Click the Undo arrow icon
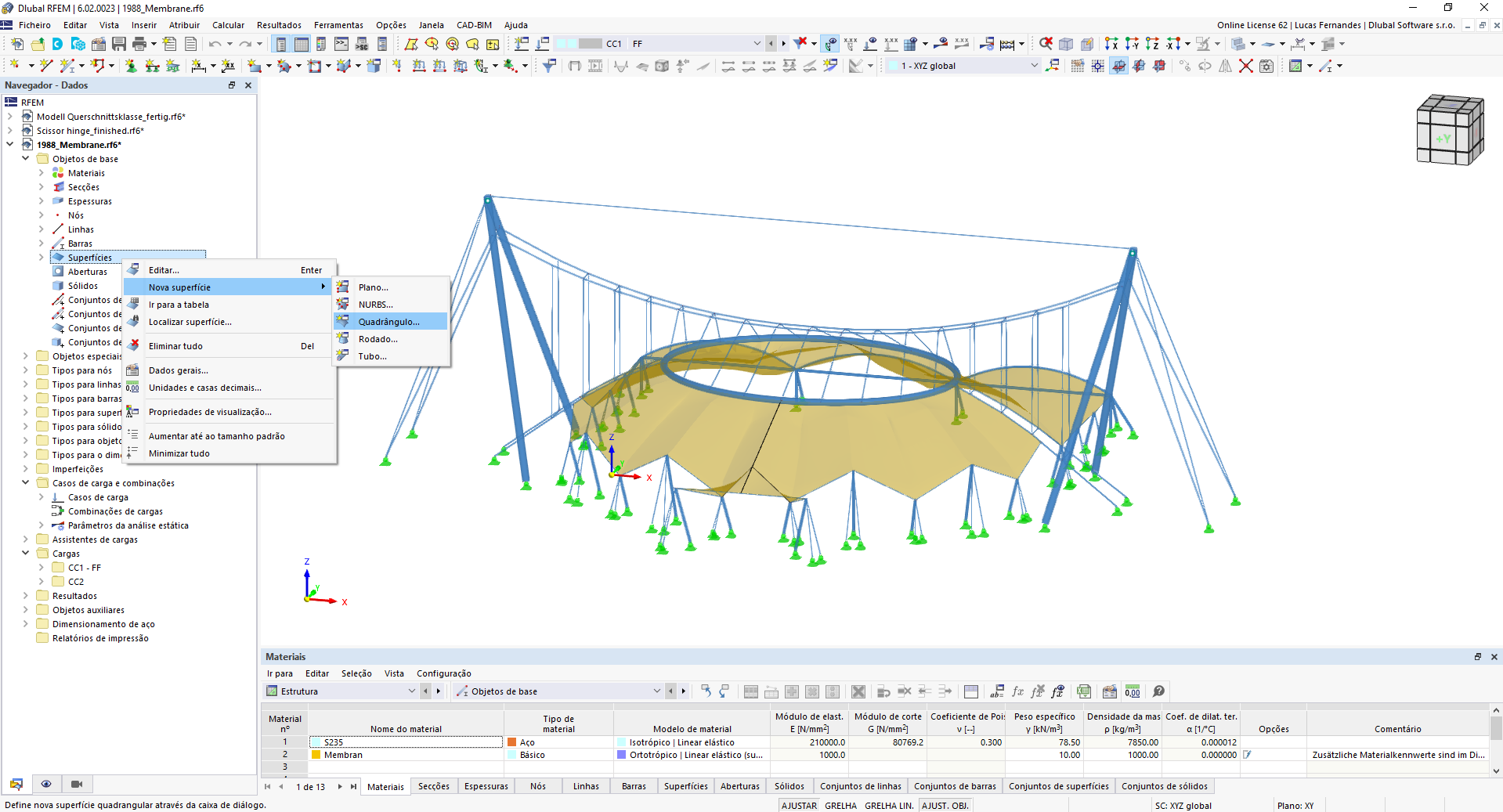This screenshot has width=1503, height=812. 215,44
